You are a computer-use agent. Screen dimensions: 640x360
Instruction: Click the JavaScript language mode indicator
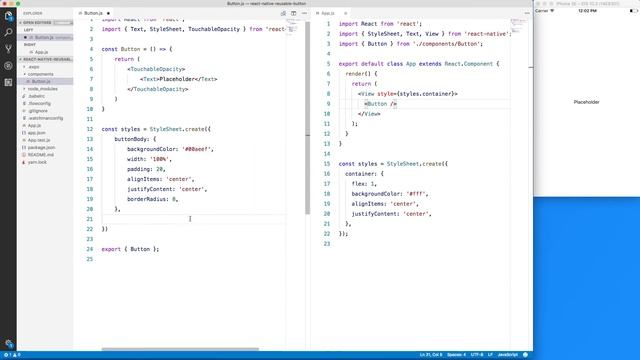[507, 355]
